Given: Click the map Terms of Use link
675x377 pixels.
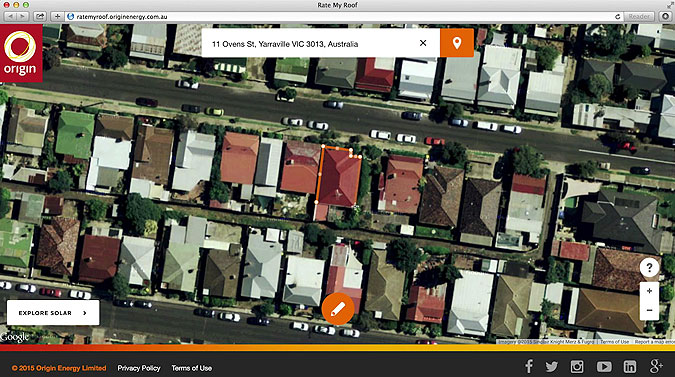Looking at the screenshot, I should (x=614, y=342).
